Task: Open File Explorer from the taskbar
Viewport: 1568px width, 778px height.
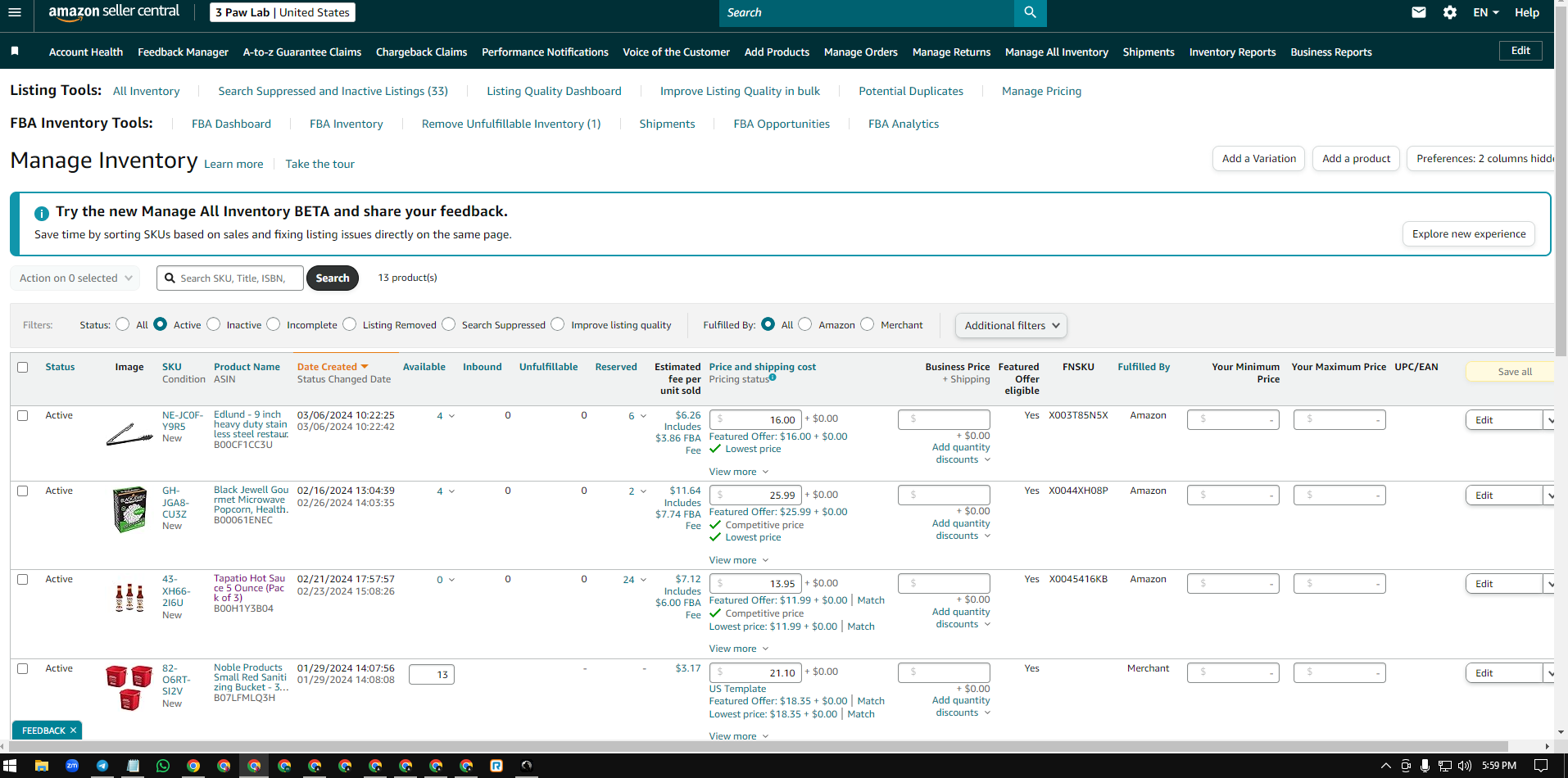Action: [41, 766]
